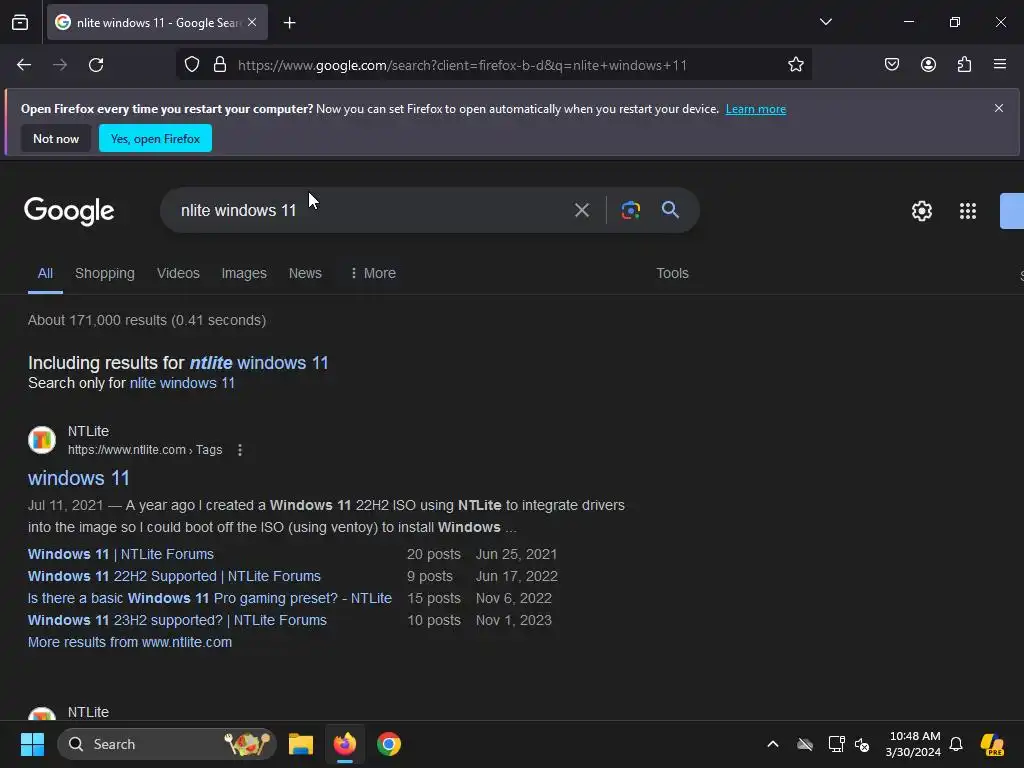Switch to the Images tab
Viewport: 1024px width, 768px height.
click(244, 273)
